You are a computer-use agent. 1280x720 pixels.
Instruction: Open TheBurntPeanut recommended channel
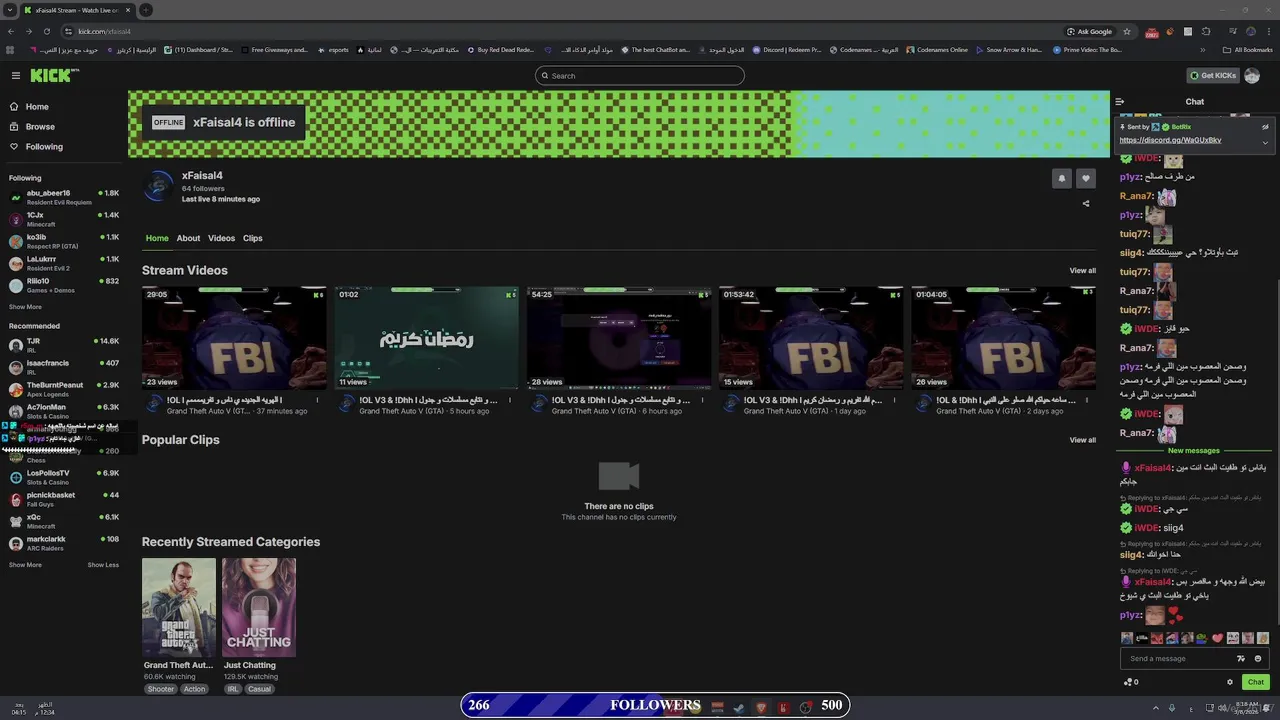(x=64, y=389)
